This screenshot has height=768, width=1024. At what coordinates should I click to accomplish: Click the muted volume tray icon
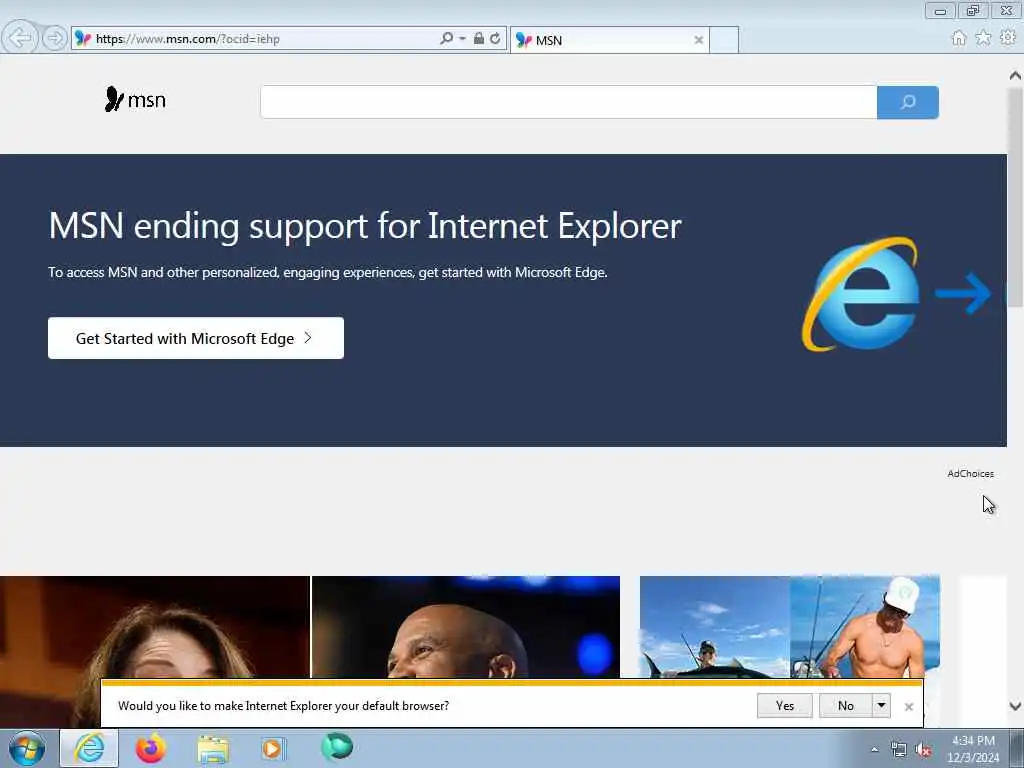(923, 750)
